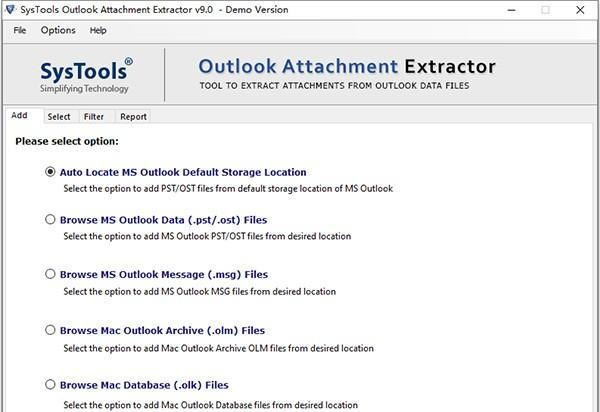The image size is (600, 412).
Task: Click 'TOOL TO EXTRACT ATTACHMENTS FROM OUTLOOK DATA FILES' tagline
Action: 334,86
